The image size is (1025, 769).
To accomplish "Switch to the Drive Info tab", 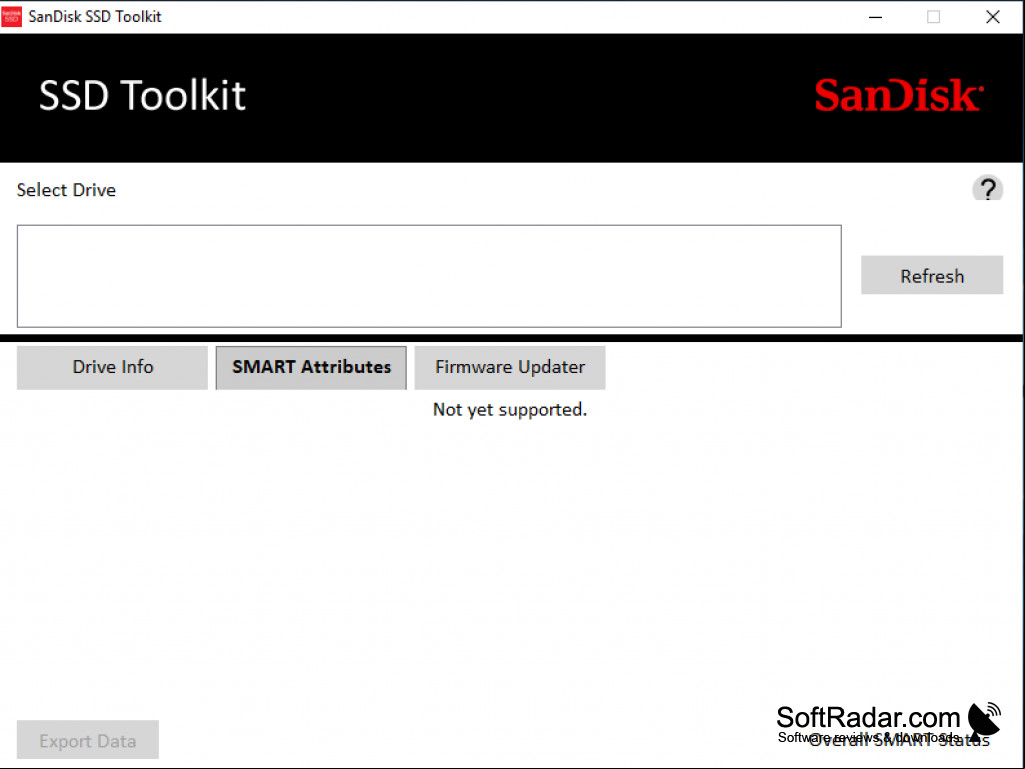I will tap(112, 367).
